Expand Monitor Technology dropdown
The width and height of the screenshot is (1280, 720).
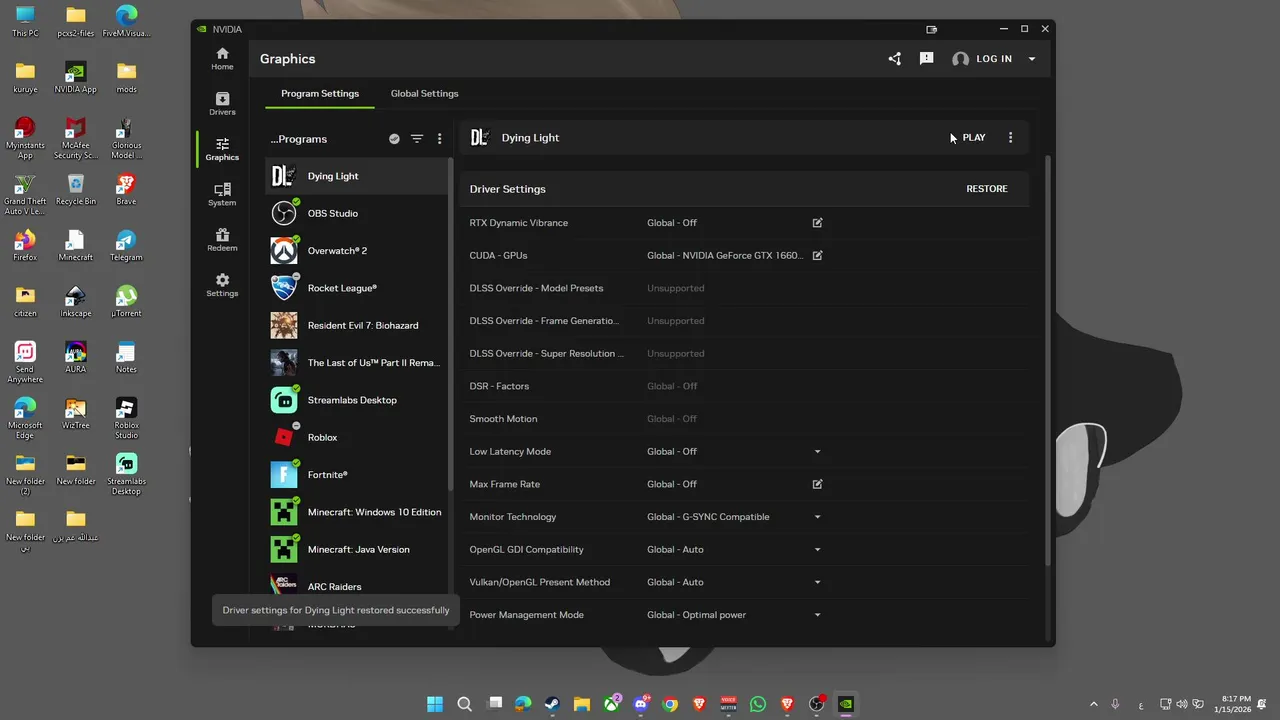click(x=817, y=517)
